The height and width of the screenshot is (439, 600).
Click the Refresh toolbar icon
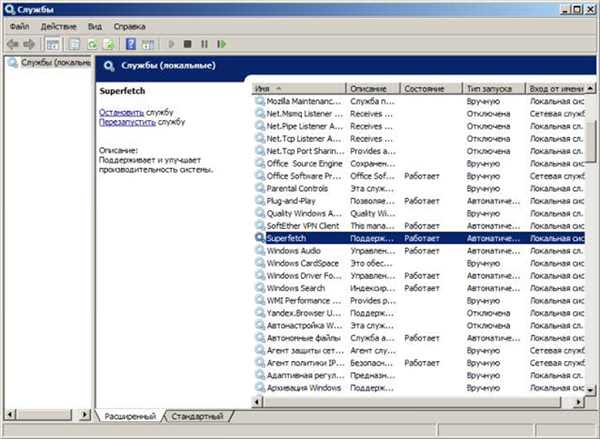point(92,44)
